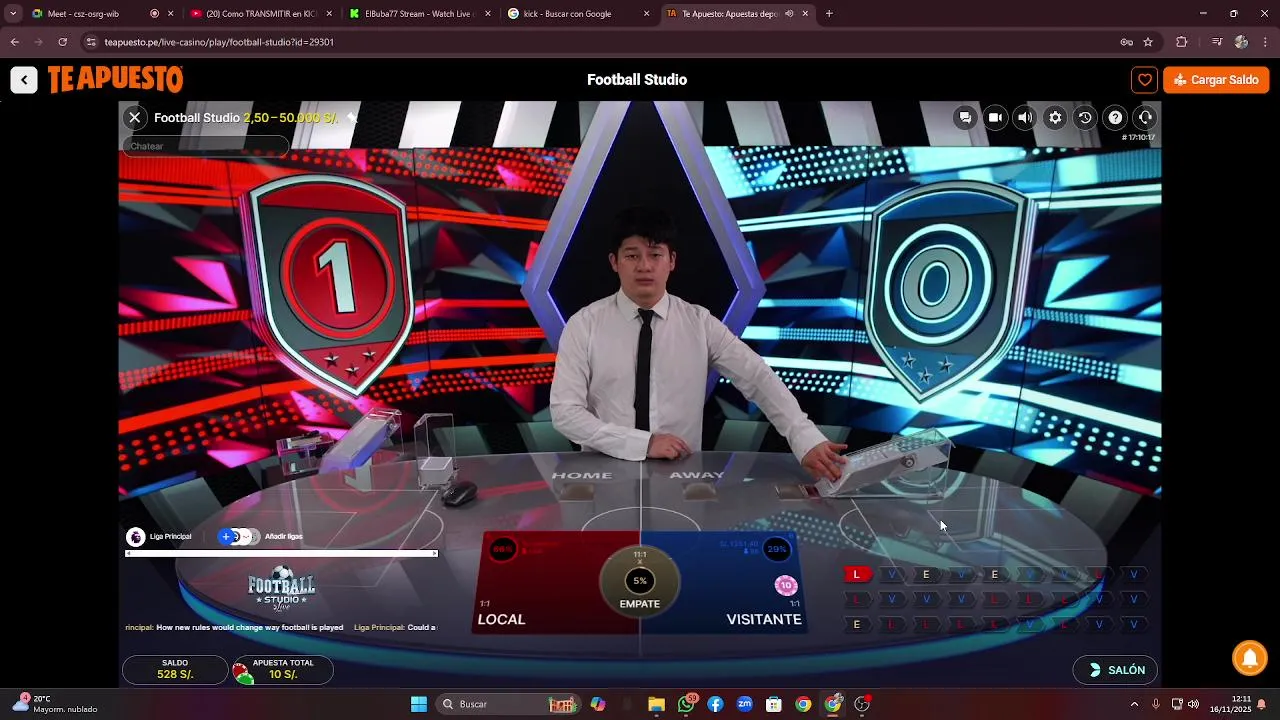The width and height of the screenshot is (1280, 720).
Task: Click the address bar URL
Action: click(219, 42)
